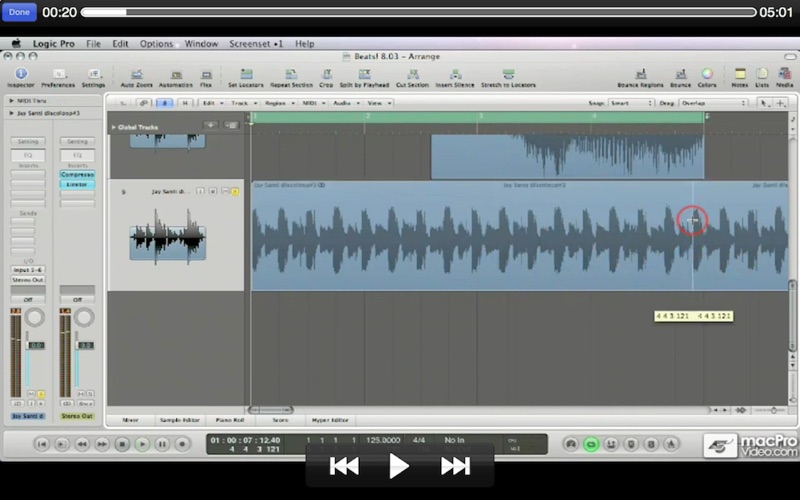This screenshot has width=800, height=500.
Task: Open the Settings toolbar icon
Action: coord(93,74)
